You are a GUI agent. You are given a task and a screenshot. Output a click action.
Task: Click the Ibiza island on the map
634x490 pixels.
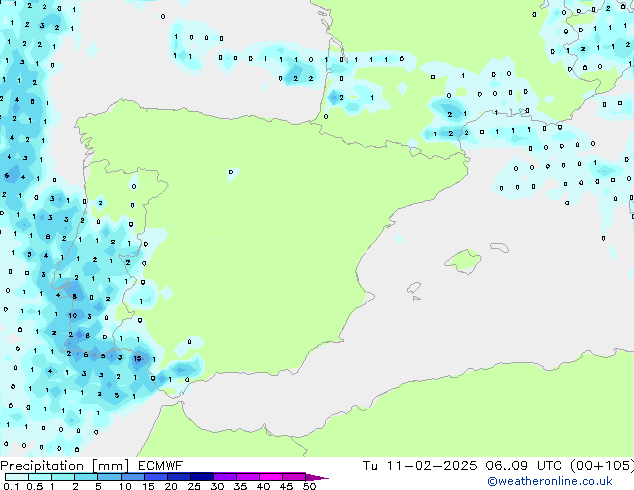pos(412,289)
